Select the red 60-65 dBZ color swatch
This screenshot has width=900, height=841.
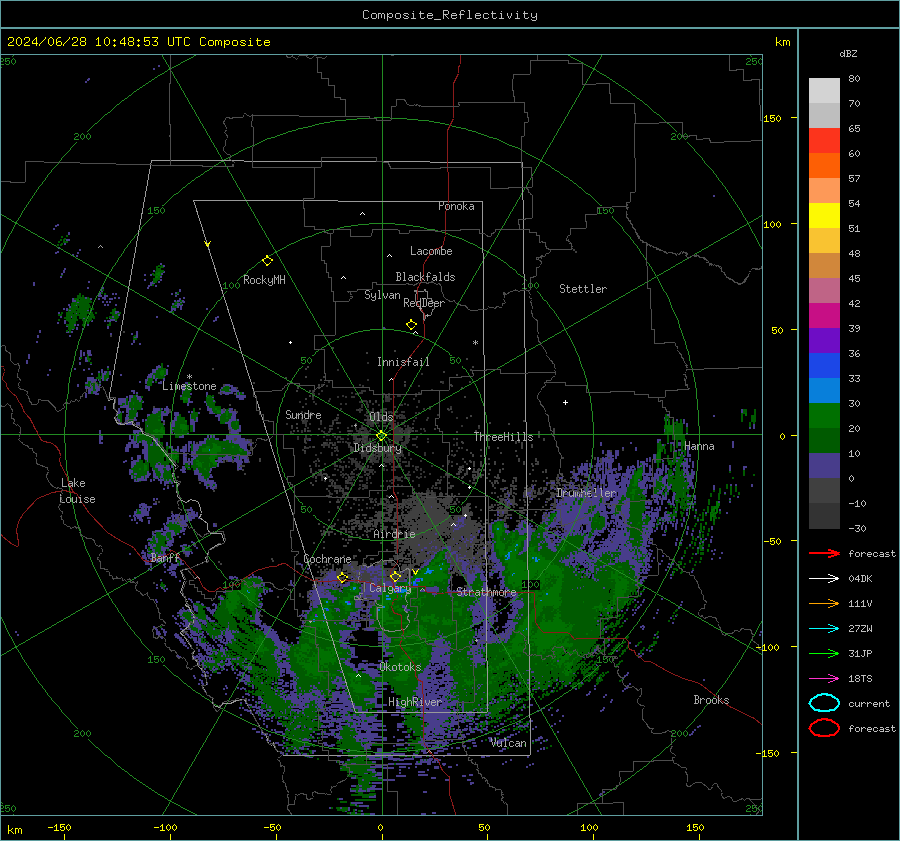tap(824, 141)
